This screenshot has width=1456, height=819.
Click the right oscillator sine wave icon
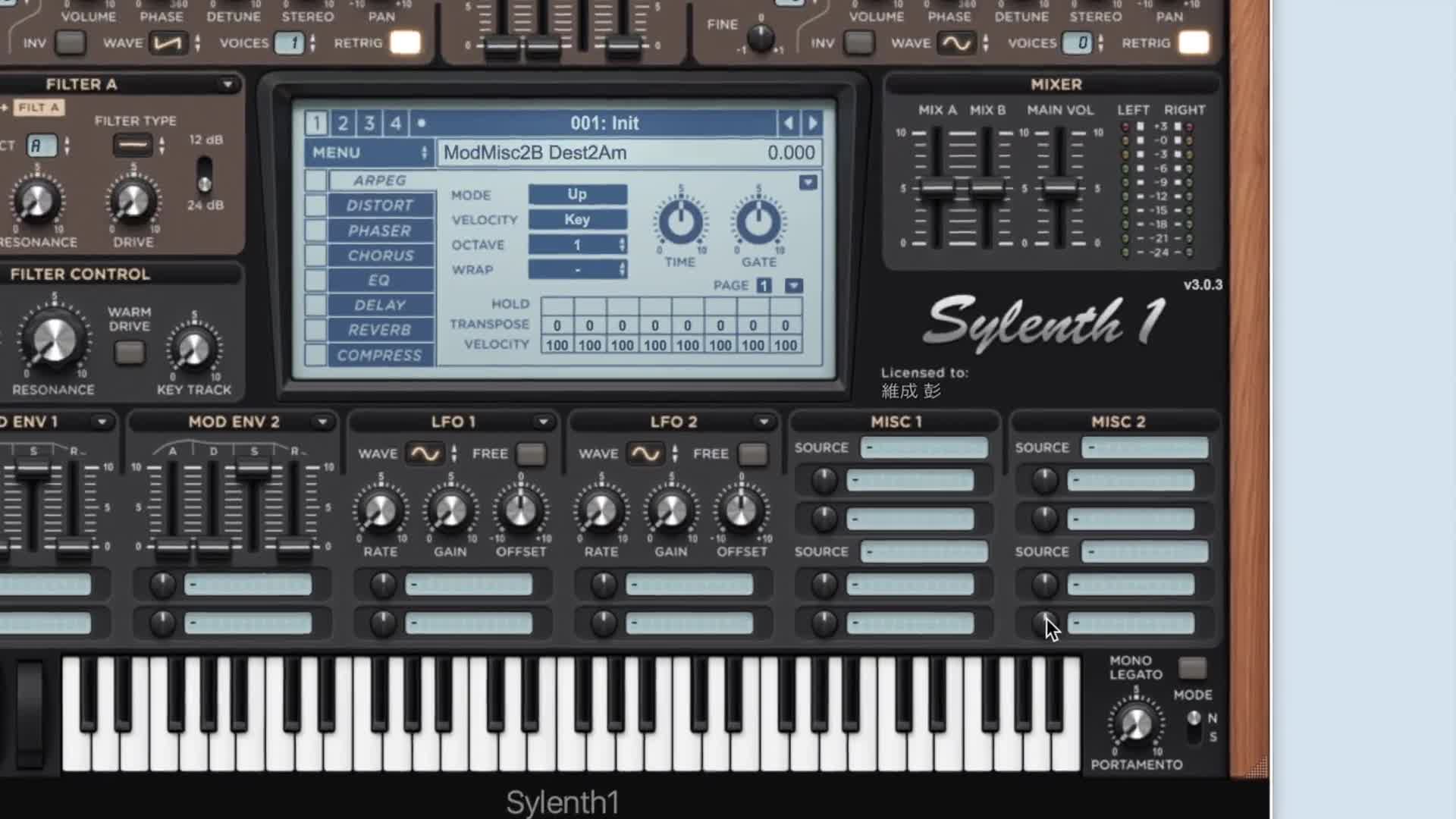point(955,43)
